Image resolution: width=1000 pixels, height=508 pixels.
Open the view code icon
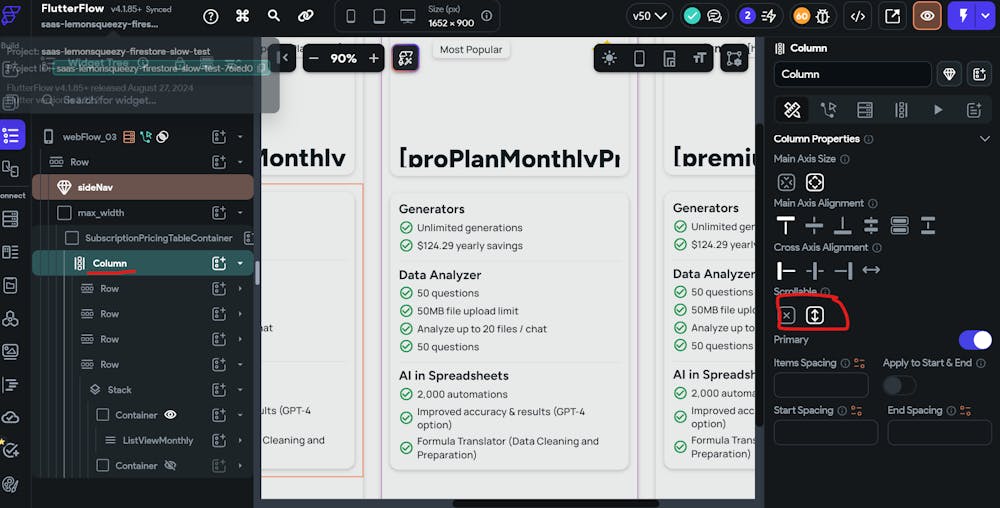click(858, 16)
